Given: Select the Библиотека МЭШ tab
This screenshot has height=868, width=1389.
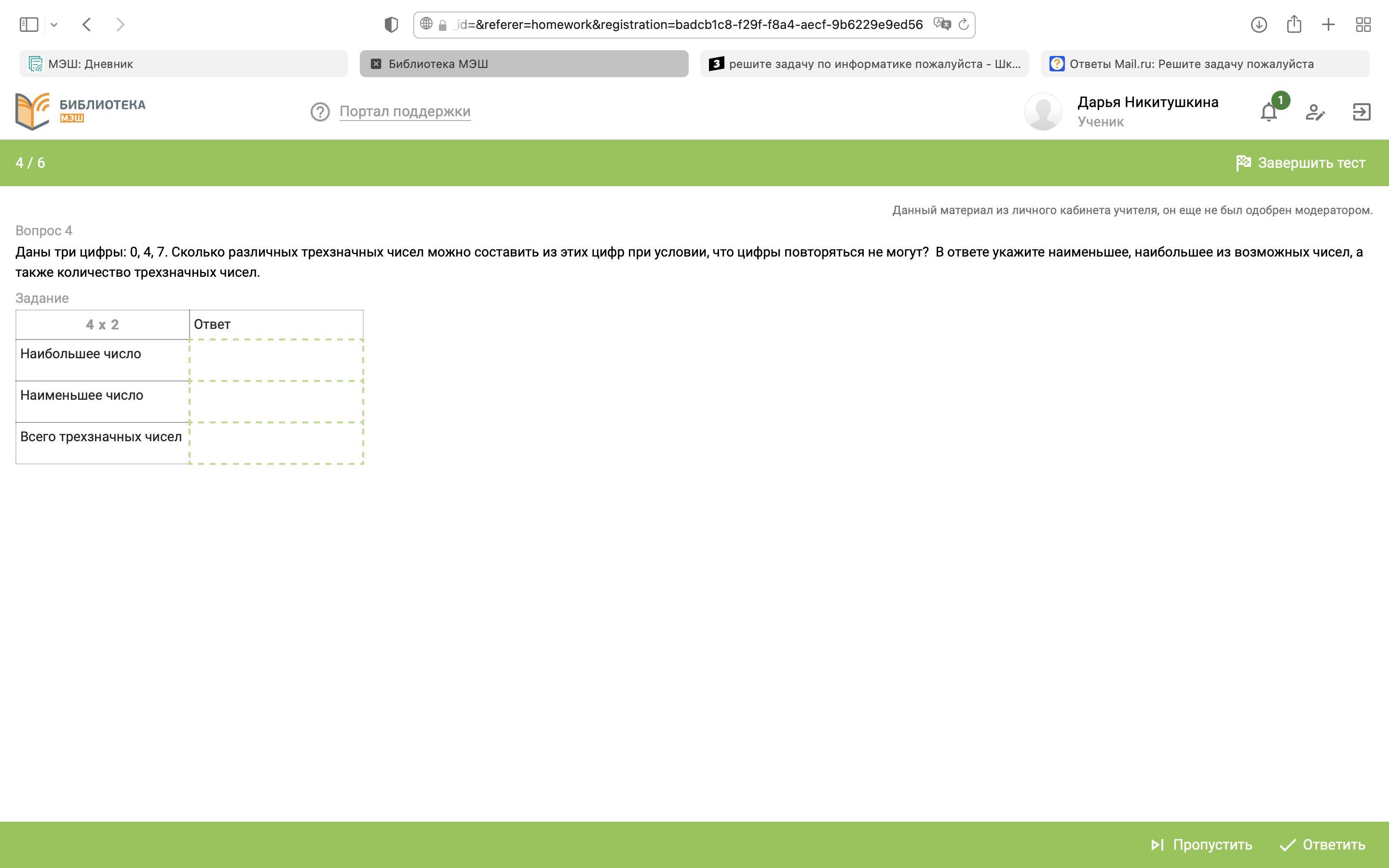Looking at the screenshot, I should pos(524,64).
